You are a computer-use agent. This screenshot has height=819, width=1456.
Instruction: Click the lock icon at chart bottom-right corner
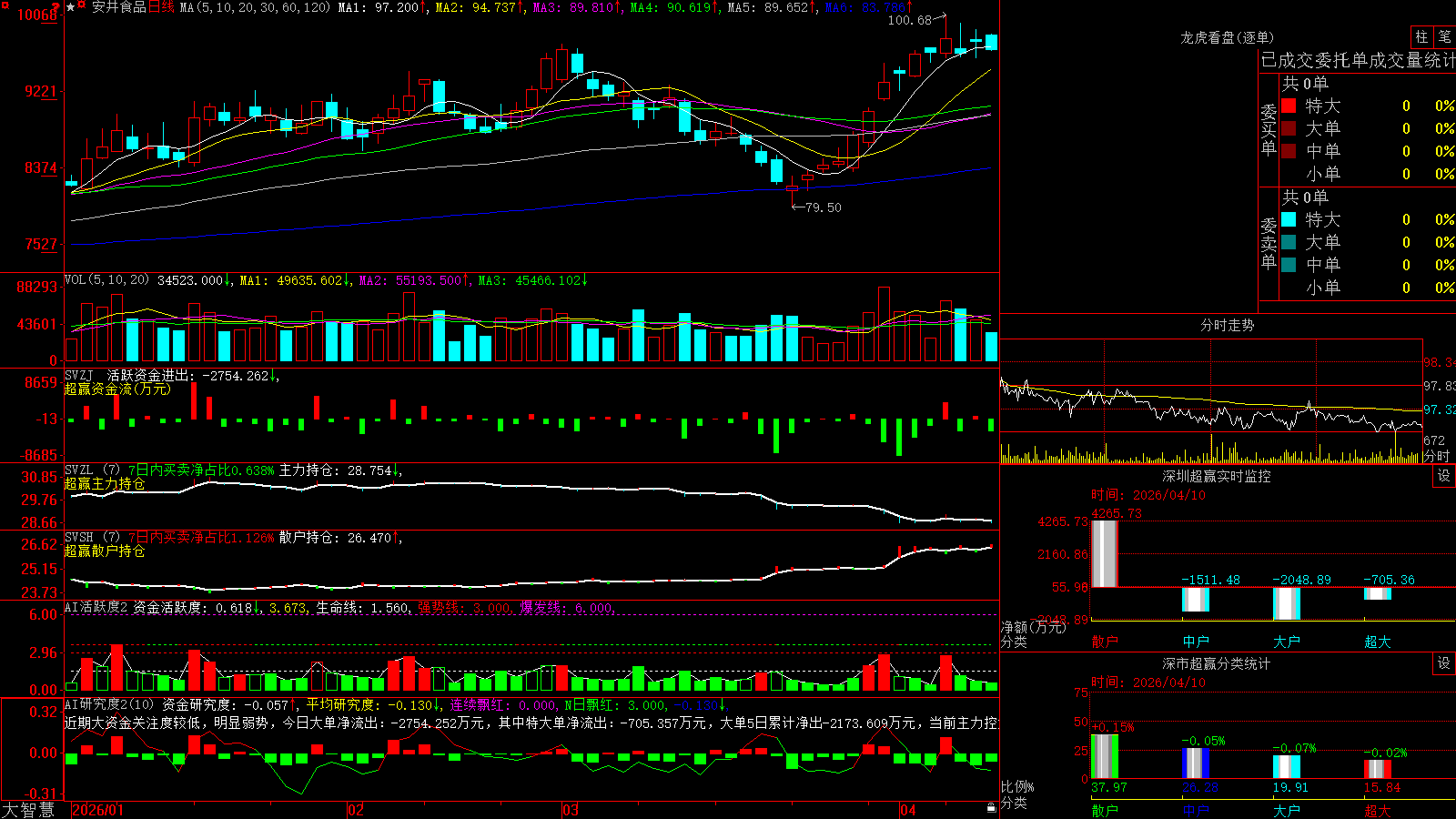(991, 808)
